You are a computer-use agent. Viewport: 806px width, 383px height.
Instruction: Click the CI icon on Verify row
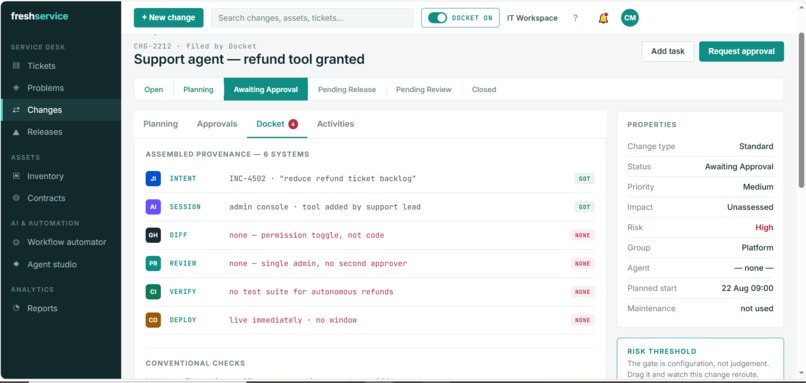(x=153, y=291)
